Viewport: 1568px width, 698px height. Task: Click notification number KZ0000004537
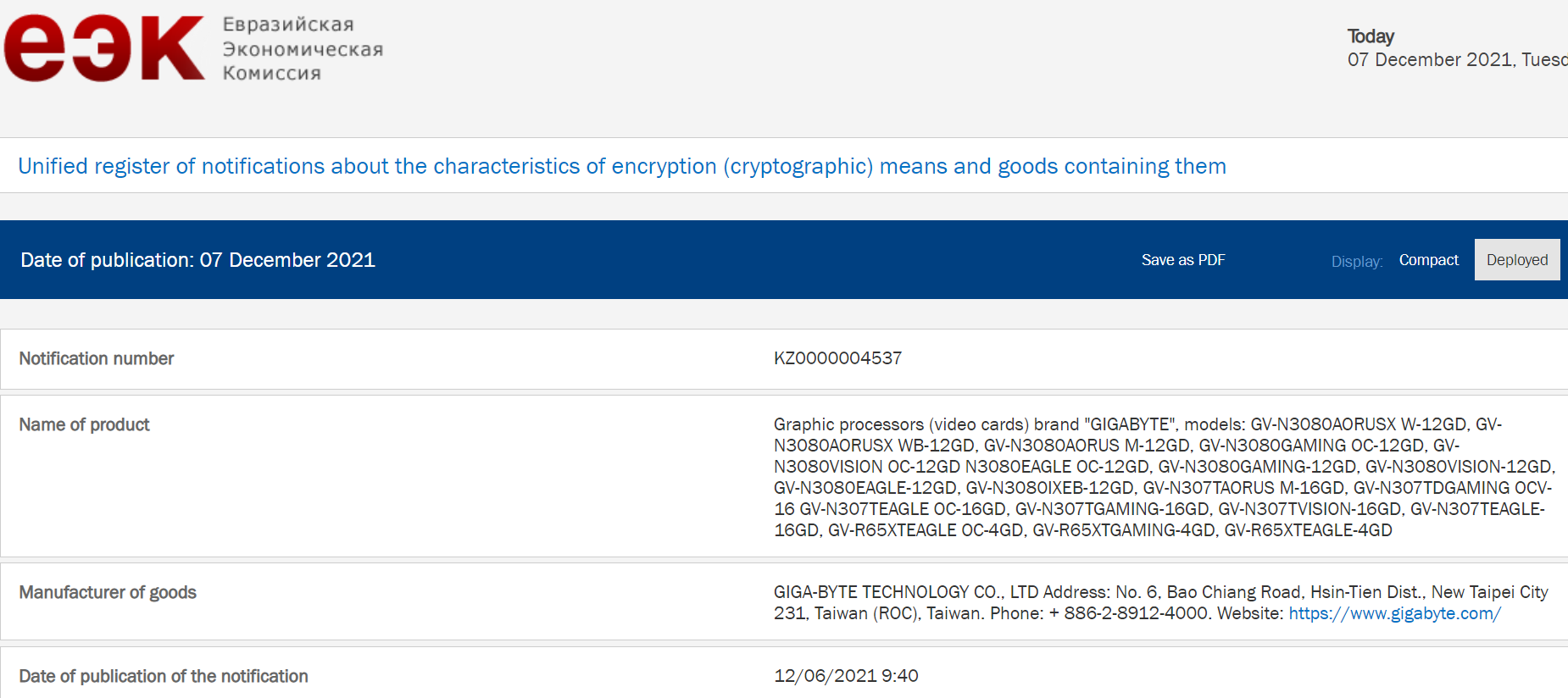837,358
